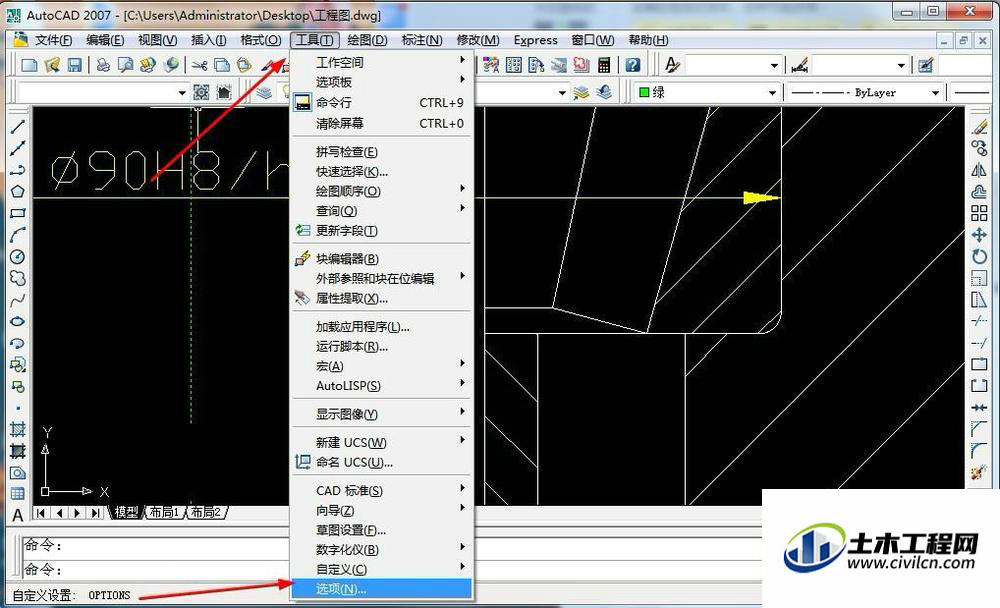Click the Copy icon in toolbar
This screenshot has height=608, width=1000.
point(222,64)
